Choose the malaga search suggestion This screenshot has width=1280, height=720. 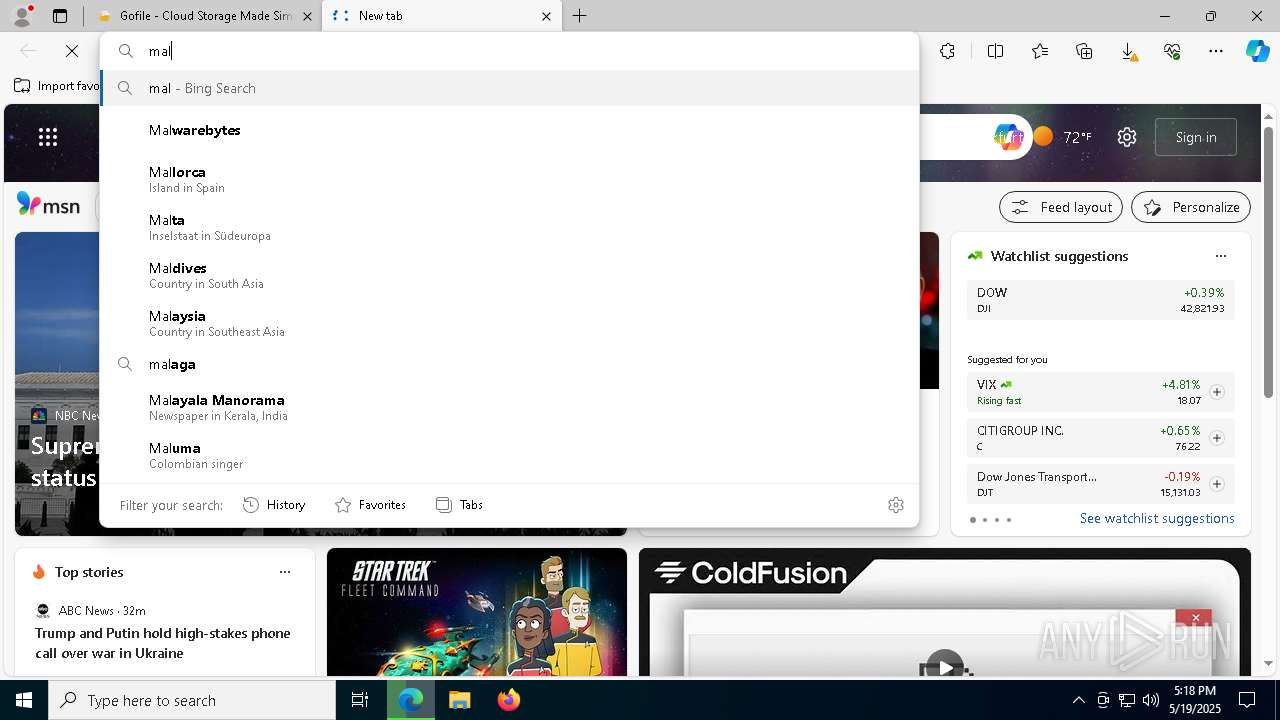coord(509,364)
